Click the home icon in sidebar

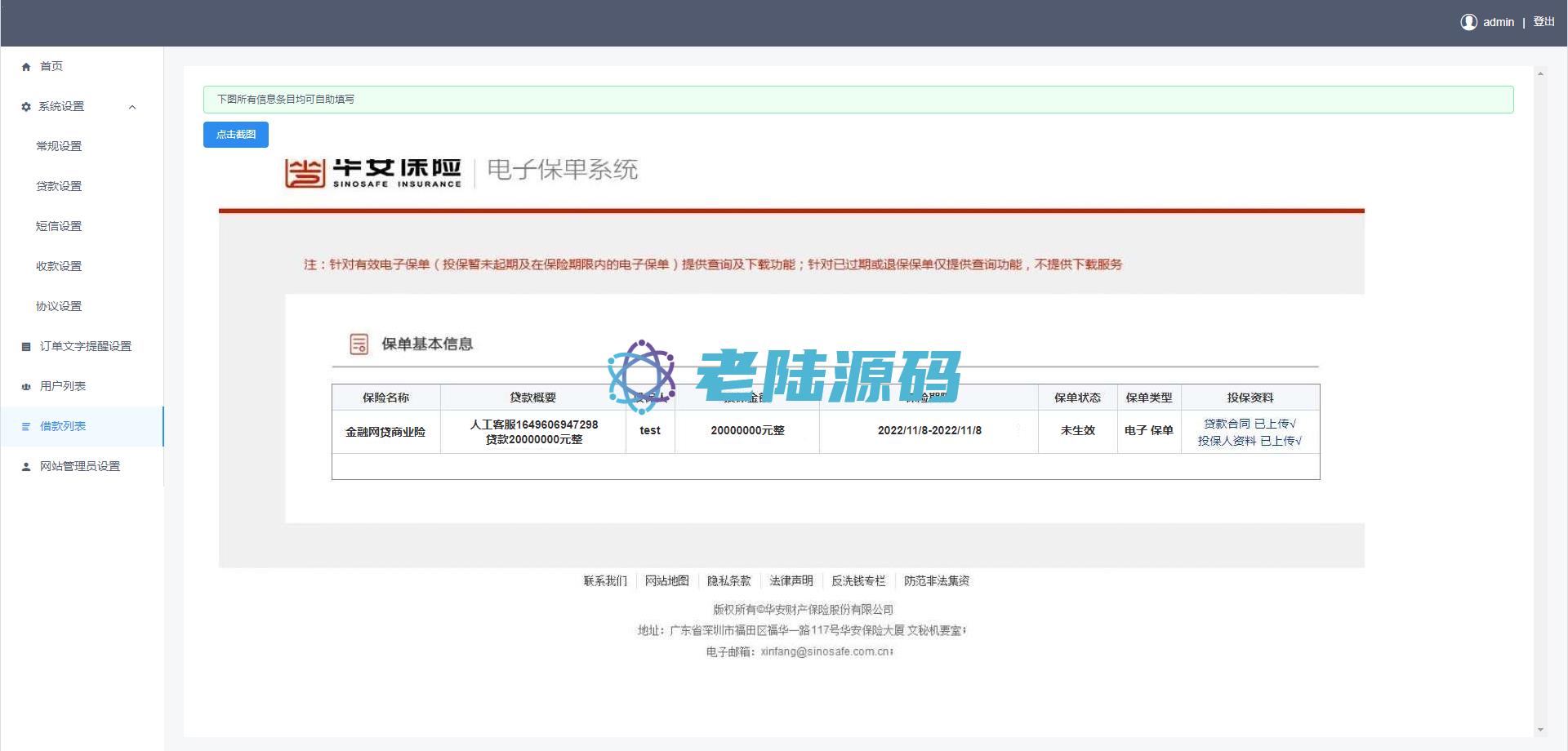[x=26, y=67]
